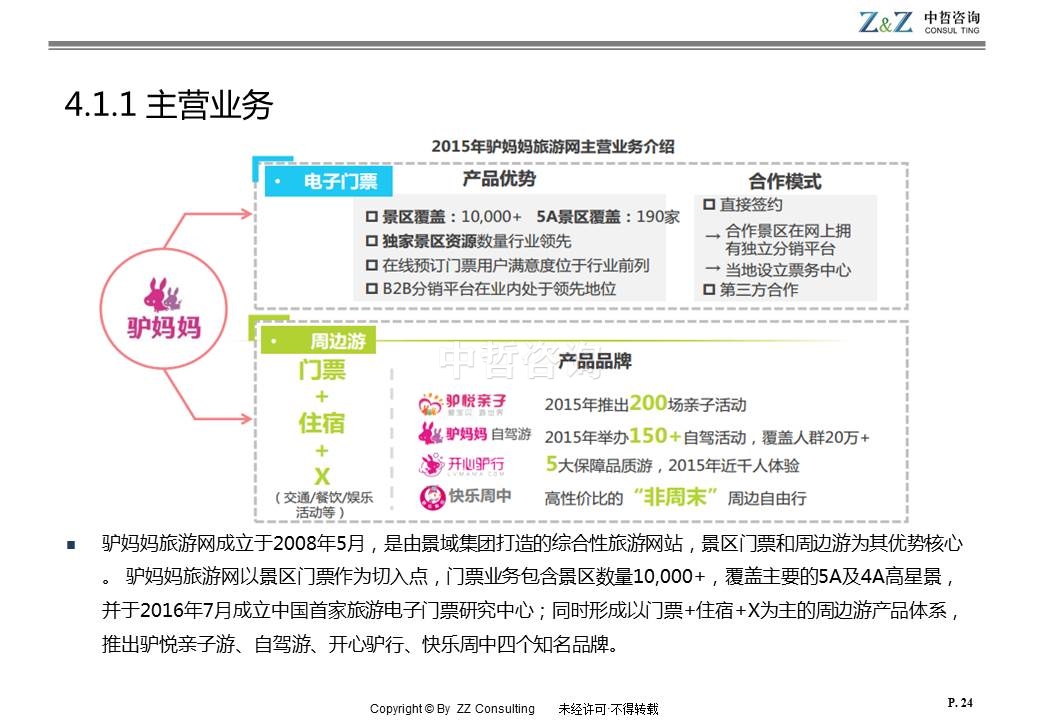Viewport: 1040px width, 720px height.
Task: Select the blue 电子门票 tab label
Action: (x=328, y=181)
